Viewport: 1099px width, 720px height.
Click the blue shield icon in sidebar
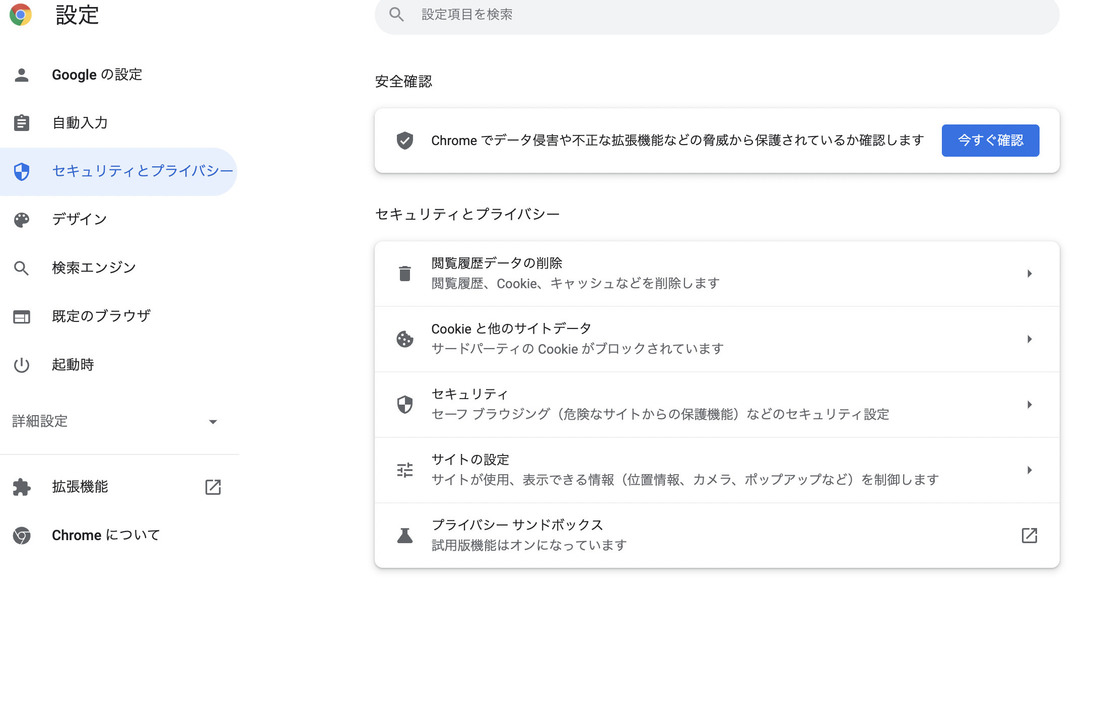point(22,171)
